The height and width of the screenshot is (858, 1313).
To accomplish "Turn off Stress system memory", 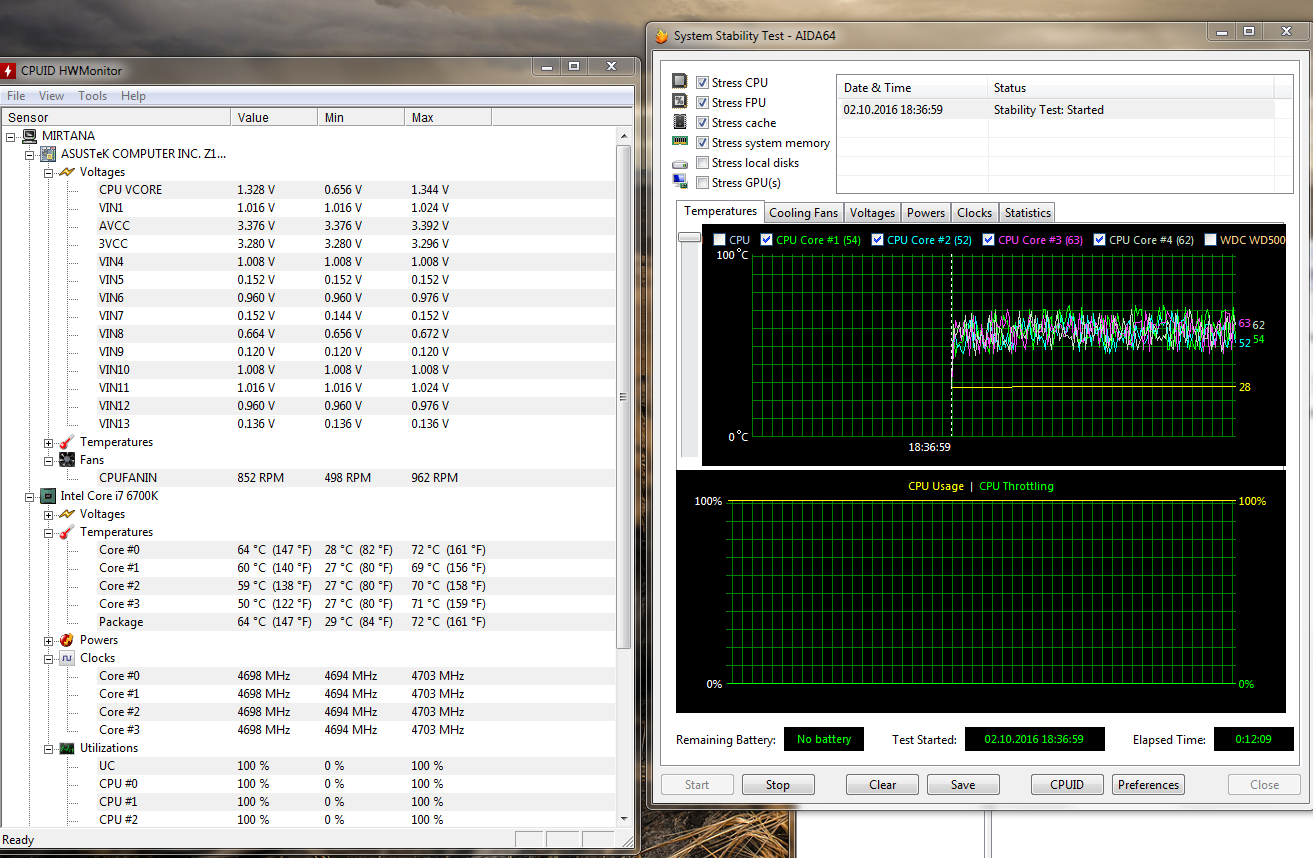I will [x=703, y=142].
